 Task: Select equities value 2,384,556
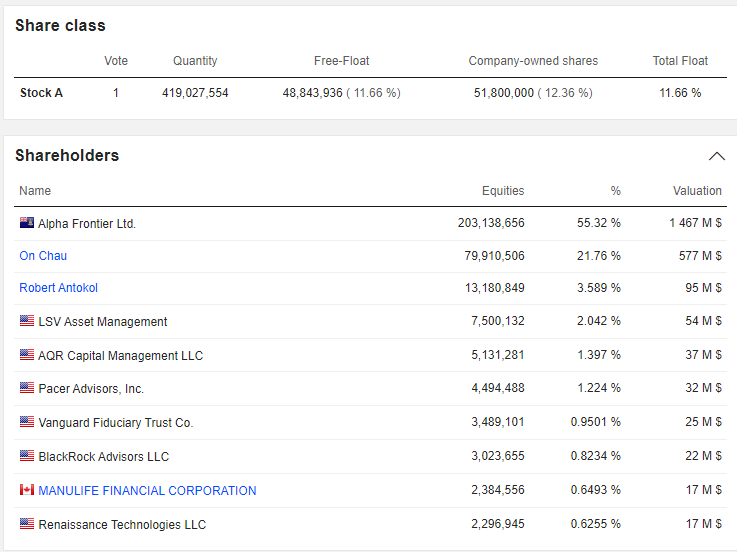pos(498,489)
